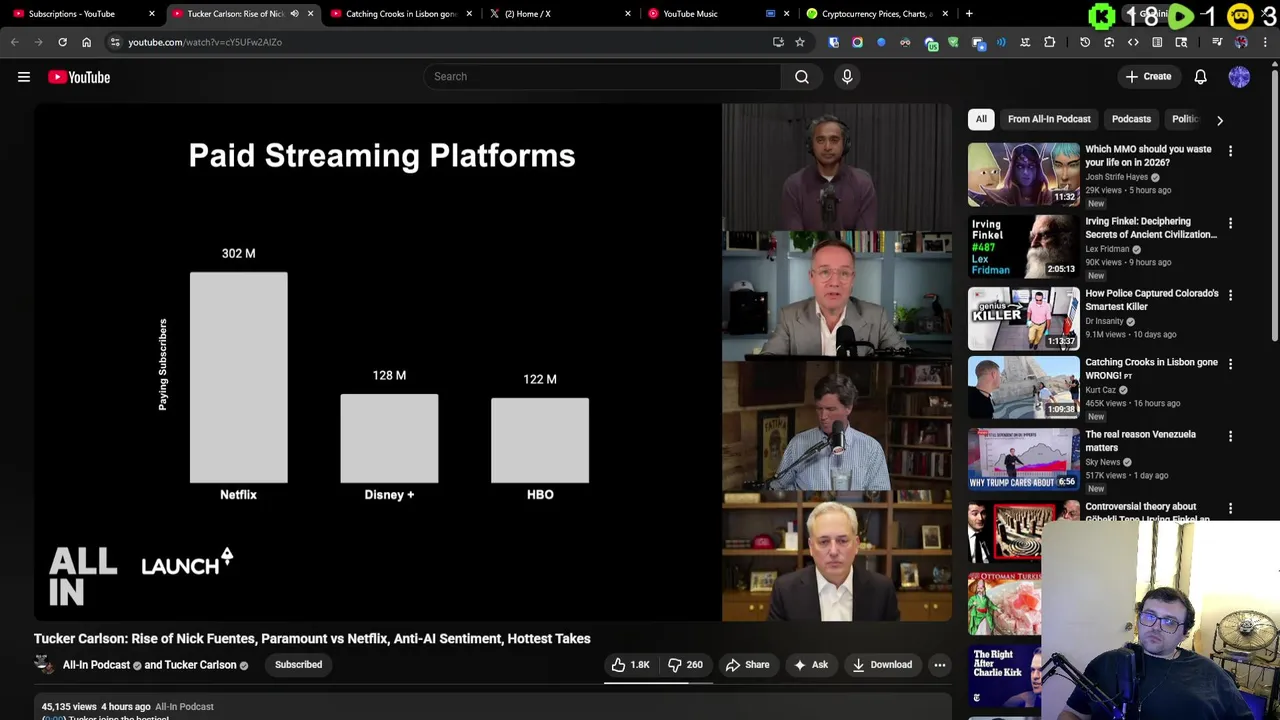Image resolution: width=1280 pixels, height=720 pixels.
Task: Open How Police Captured Colorado's Smartest Killer
Action: click(1152, 300)
